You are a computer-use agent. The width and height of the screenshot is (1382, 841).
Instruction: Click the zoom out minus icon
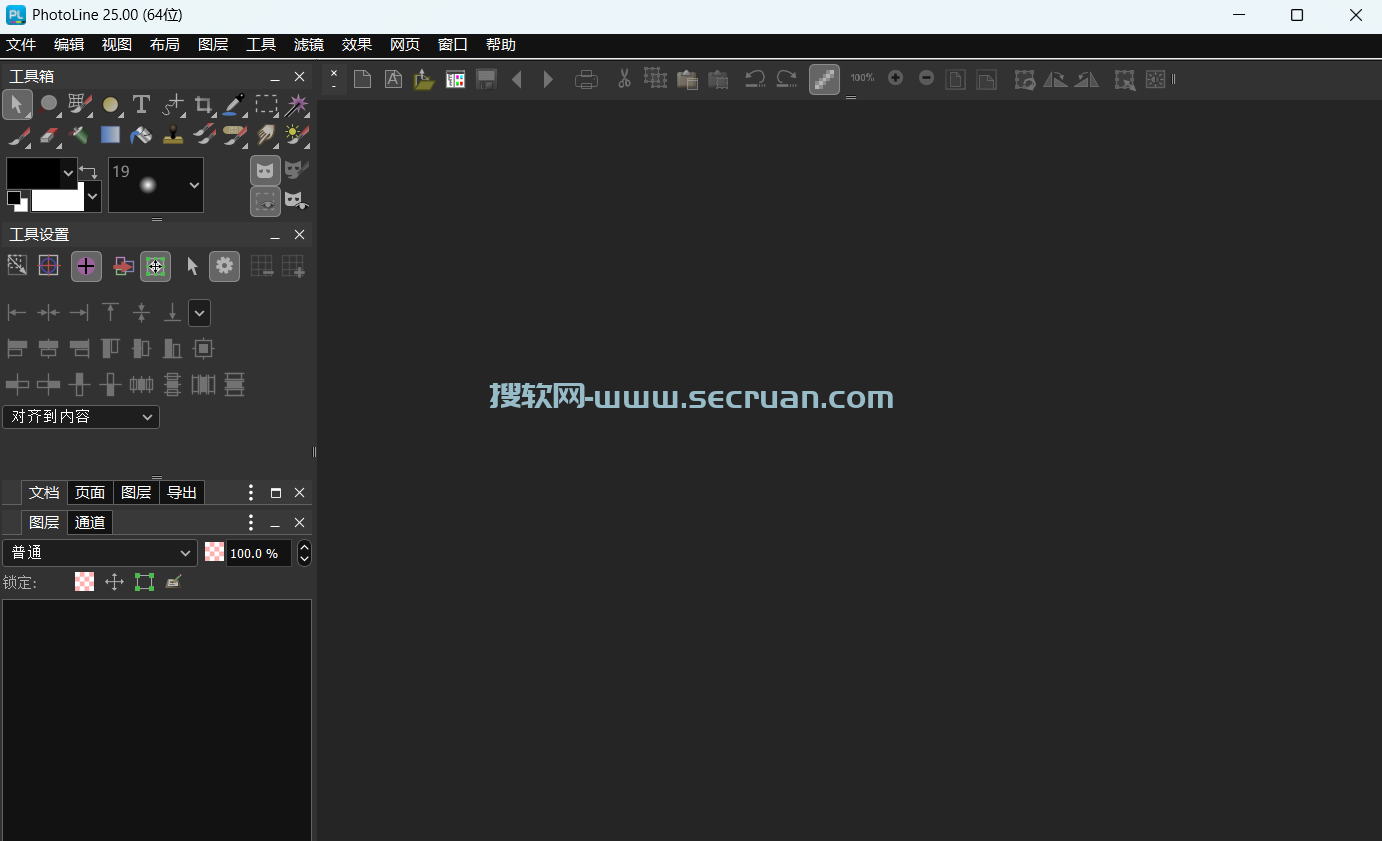coord(926,78)
